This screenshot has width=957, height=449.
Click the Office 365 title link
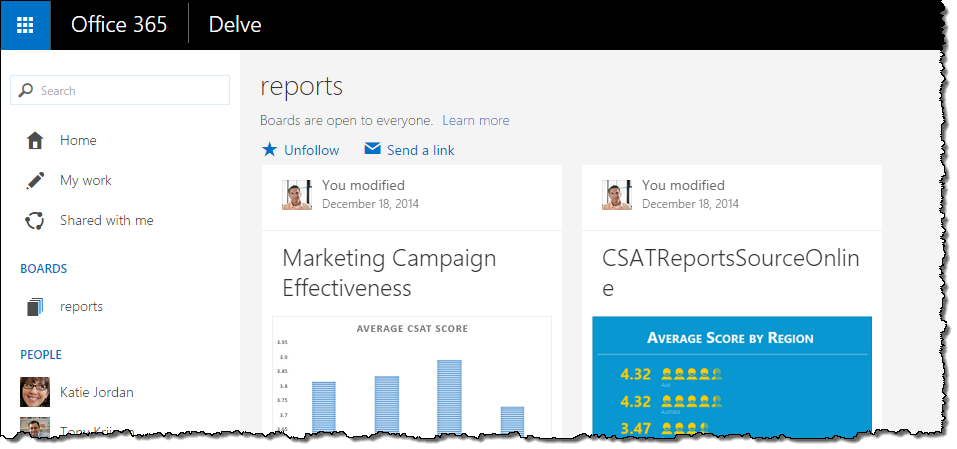tap(119, 24)
